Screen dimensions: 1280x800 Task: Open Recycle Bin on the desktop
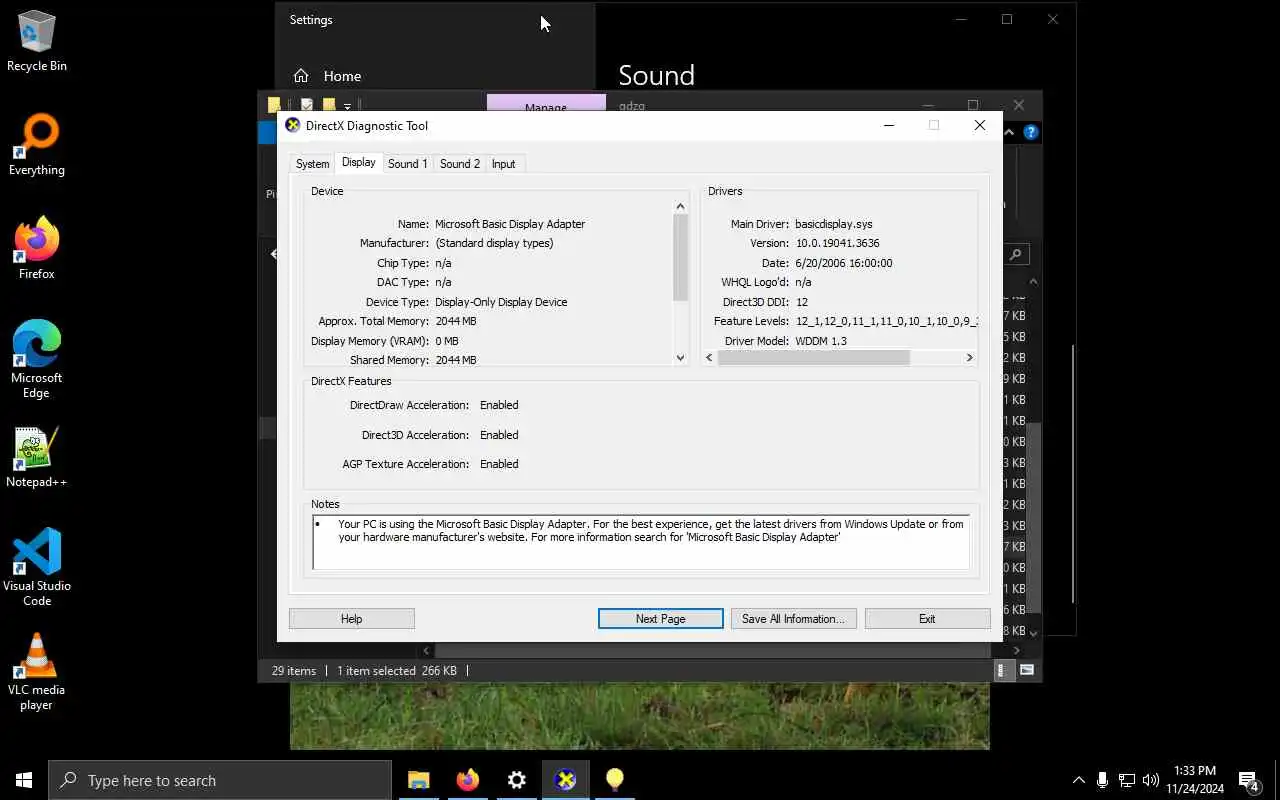pyautogui.click(x=37, y=42)
